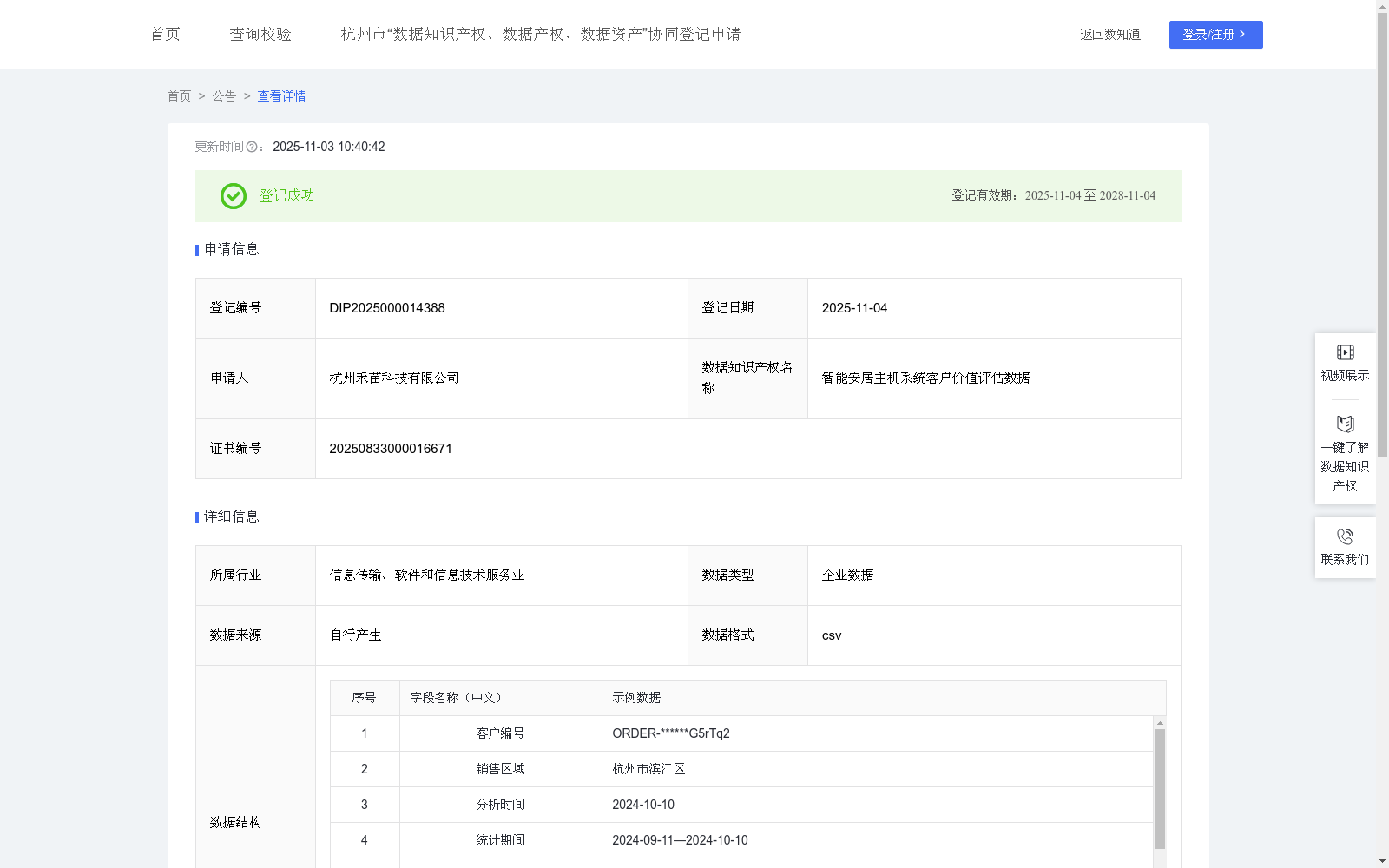Select registration number DIP2025000014388

[x=387, y=308]
